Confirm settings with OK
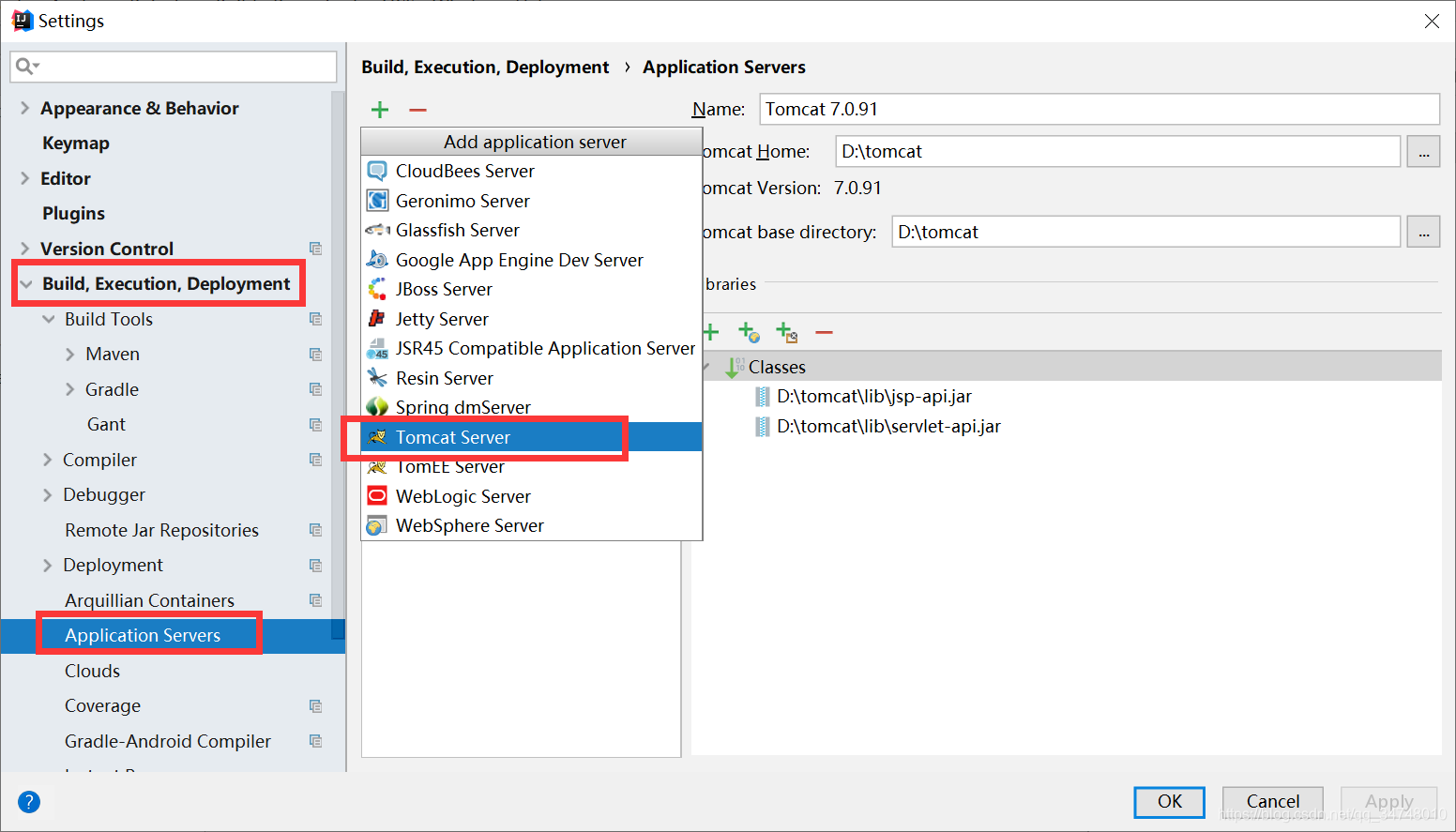The width and height of the screenshot is (1456, 832). [x=1169, y=802]
